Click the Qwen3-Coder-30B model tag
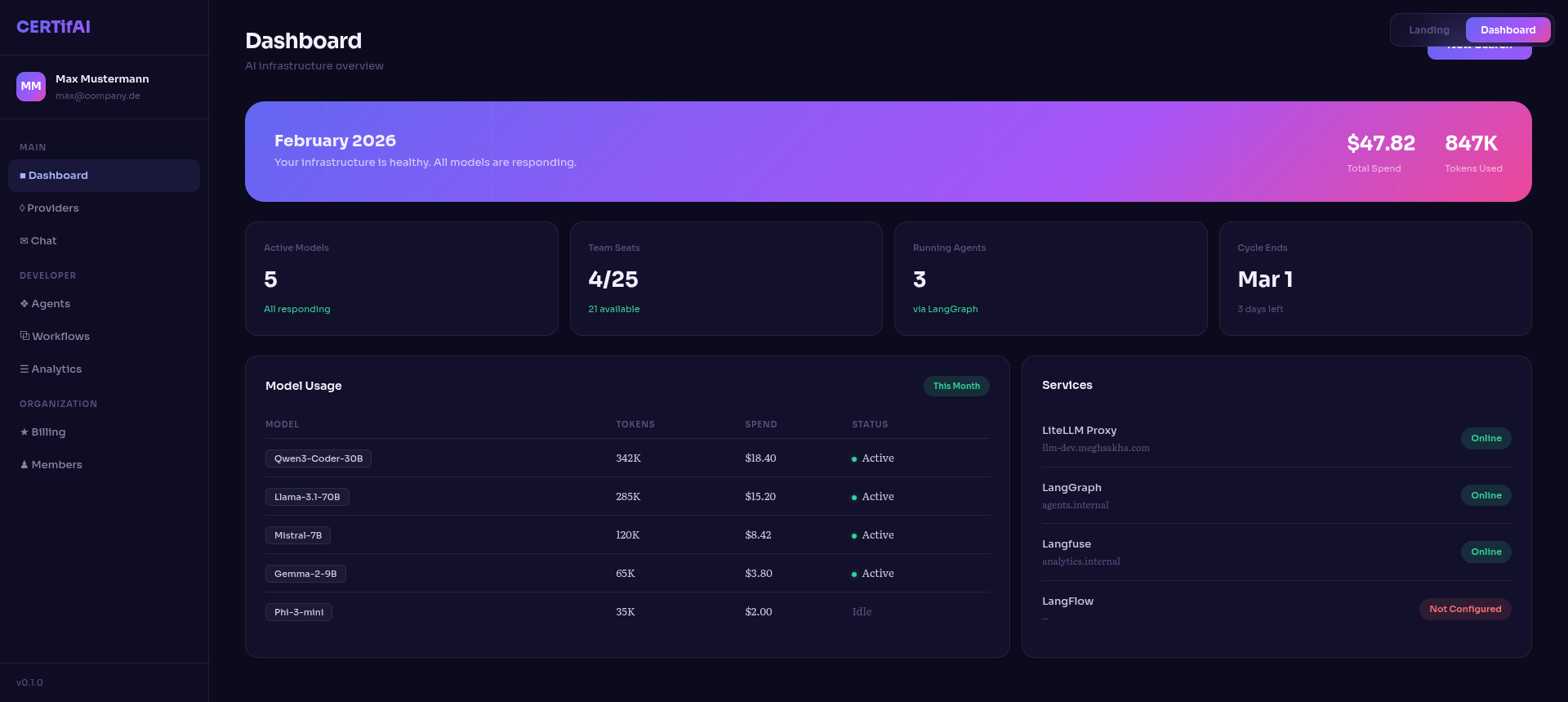 click(x=318, y=458)
